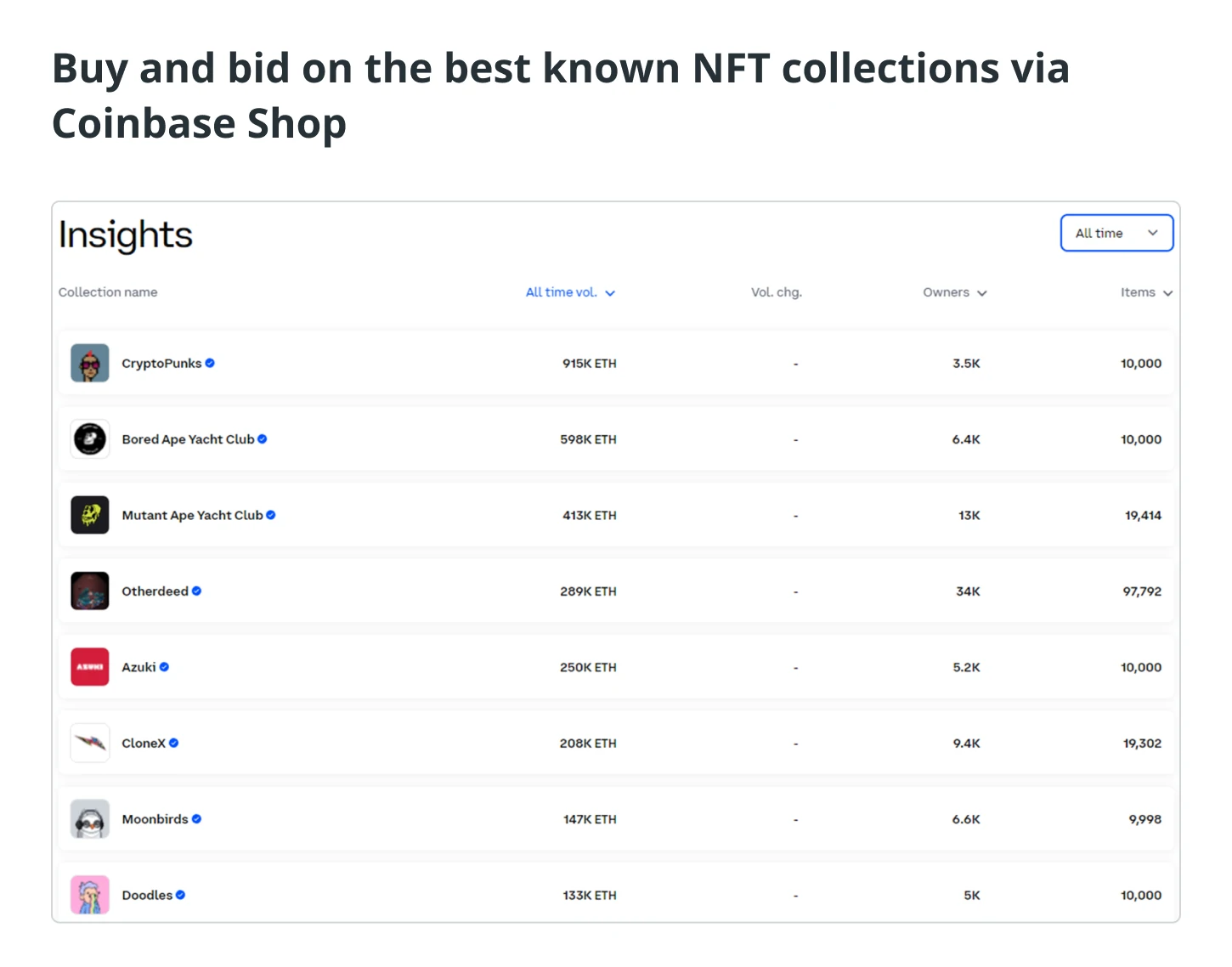Select the Otherdeed collection name
Image resolution: width=1232 pixels, height=967 pixels.
(x=155, y=591)
